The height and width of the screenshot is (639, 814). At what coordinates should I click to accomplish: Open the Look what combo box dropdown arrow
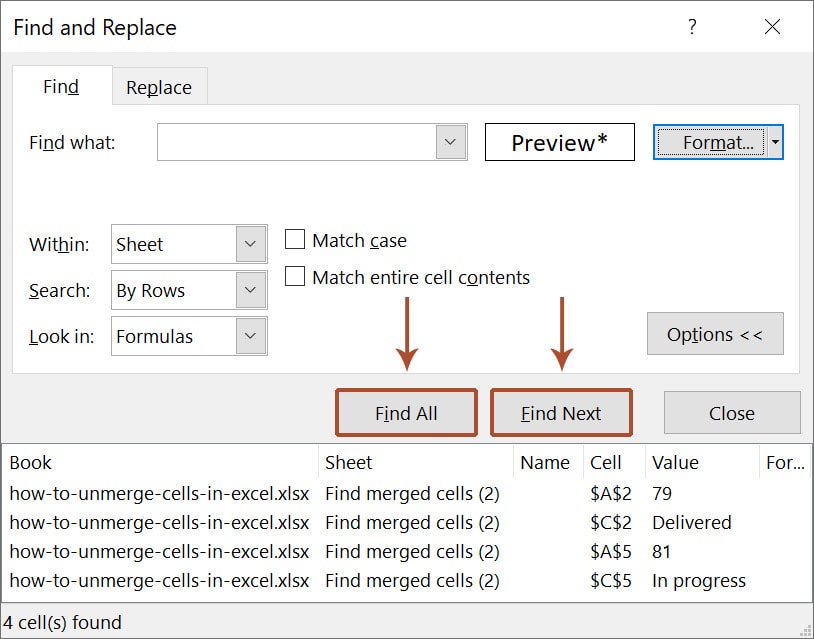coord(449,142)
